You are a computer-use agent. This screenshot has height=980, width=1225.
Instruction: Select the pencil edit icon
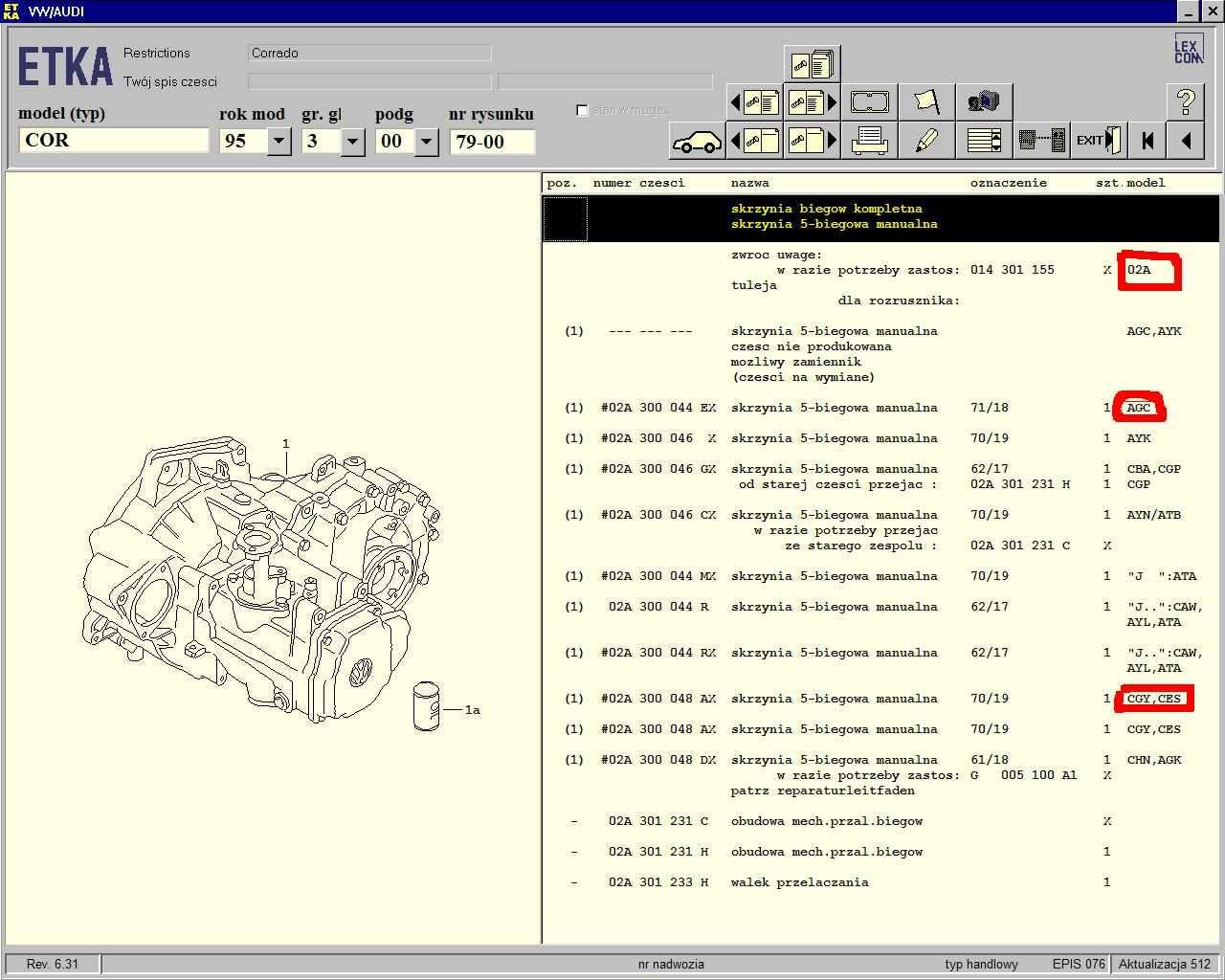[926, 141]
